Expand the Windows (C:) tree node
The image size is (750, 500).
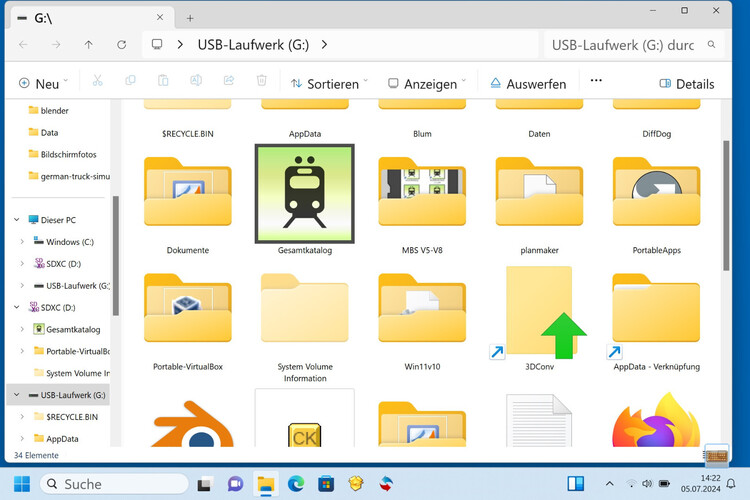23,242
